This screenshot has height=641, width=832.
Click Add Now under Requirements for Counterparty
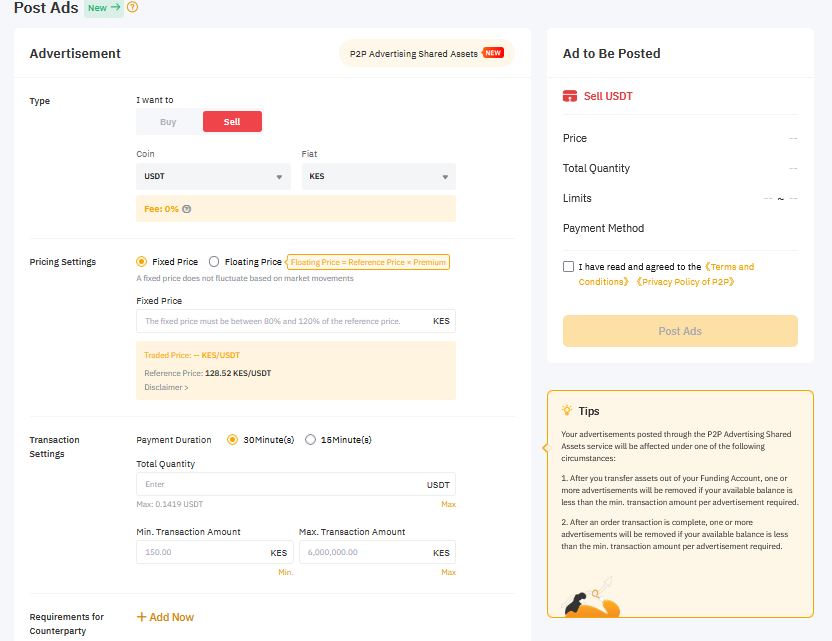164,617
